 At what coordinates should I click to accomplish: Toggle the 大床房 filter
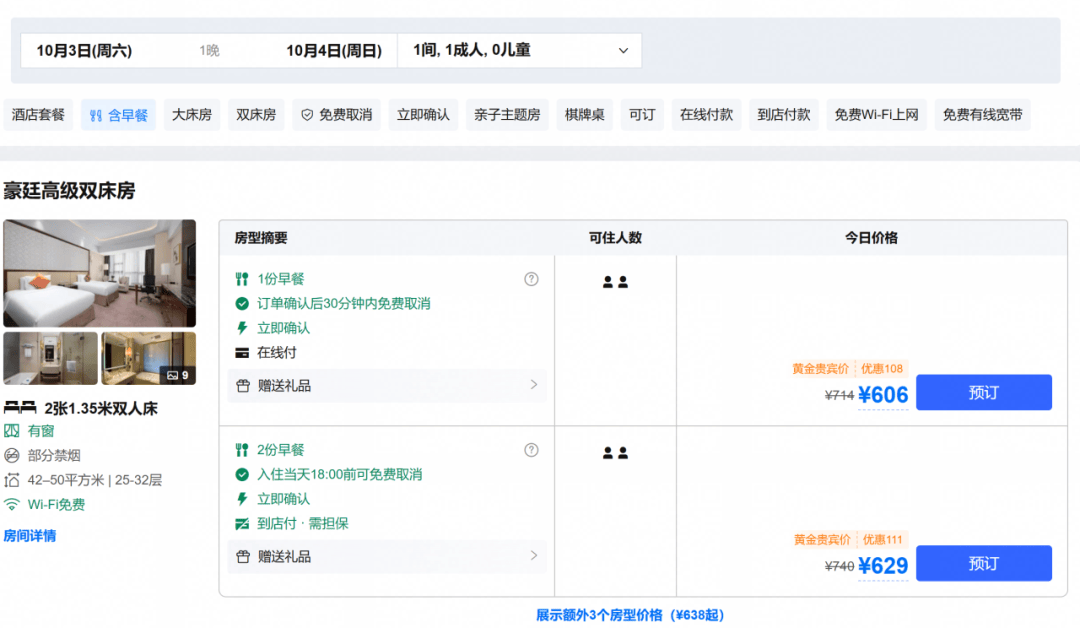[191, 115]
